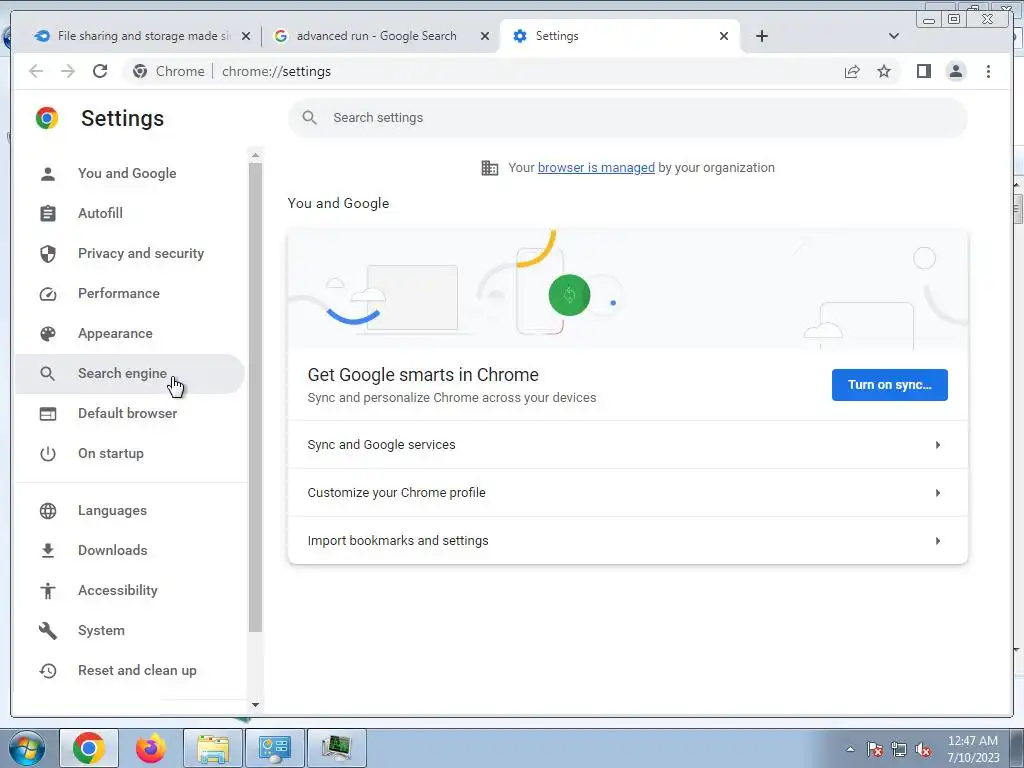Screen dimensions: 1024x768
Task: Click the Accessibility person icon
Action: click(x=48, y=590)
